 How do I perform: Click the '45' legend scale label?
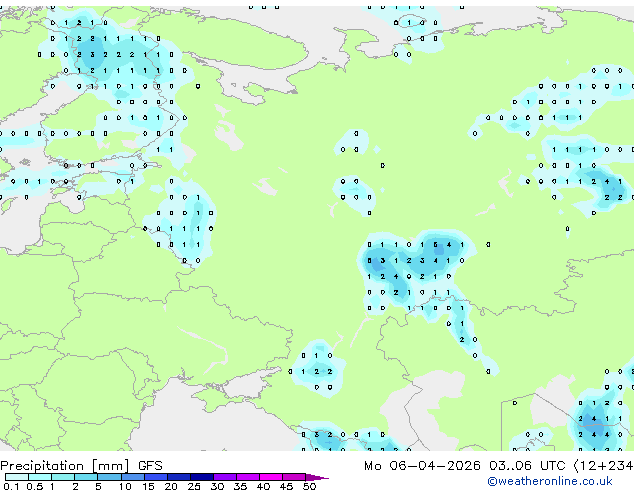coord(286,486)
